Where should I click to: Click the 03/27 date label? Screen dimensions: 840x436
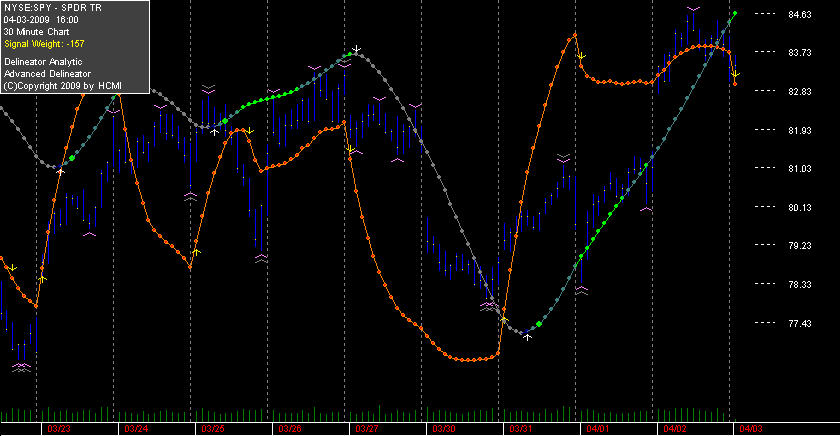pyautogui.click(x=367, y=429)
